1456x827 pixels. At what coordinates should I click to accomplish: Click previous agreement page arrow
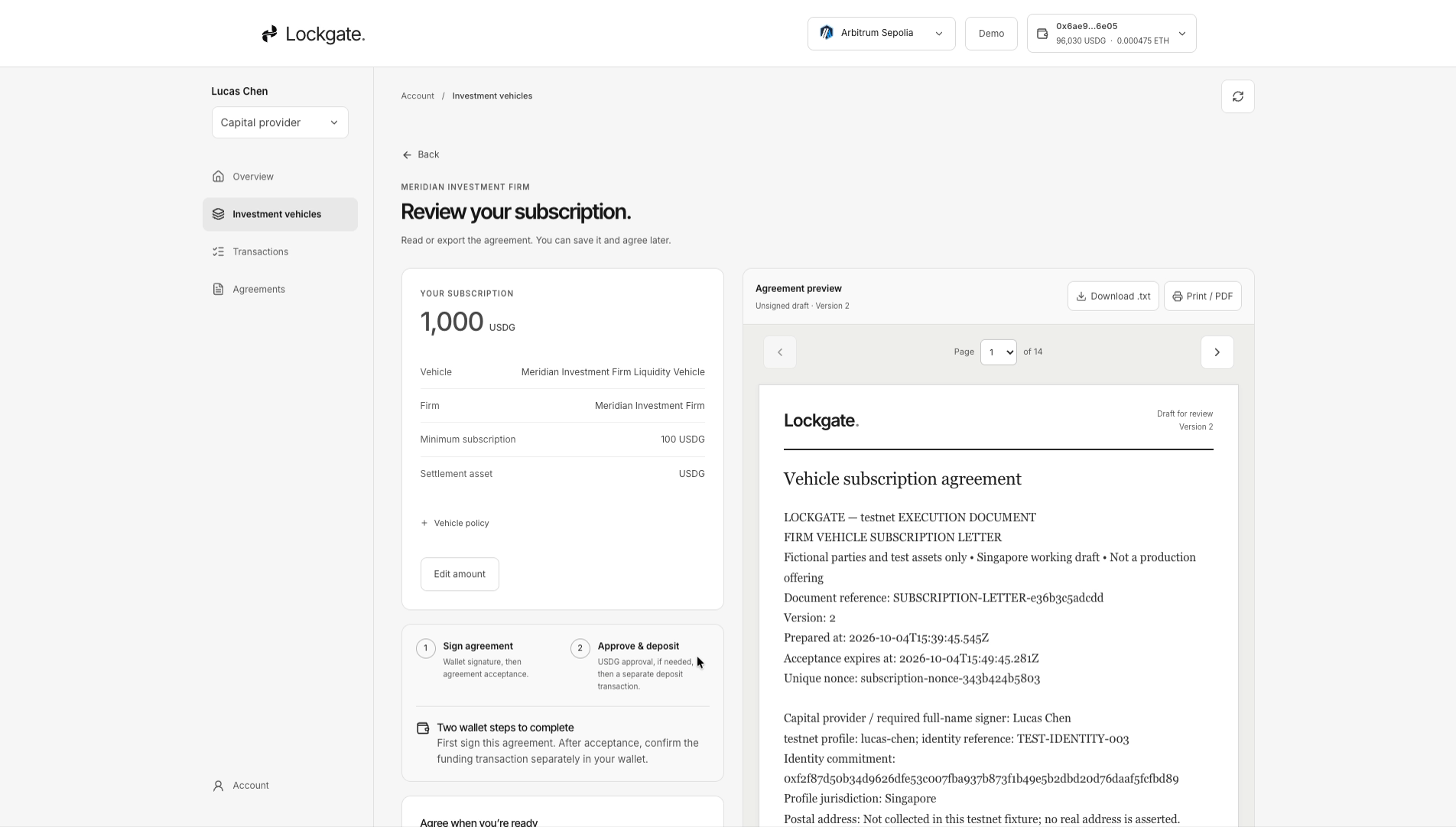click(779, 352)
